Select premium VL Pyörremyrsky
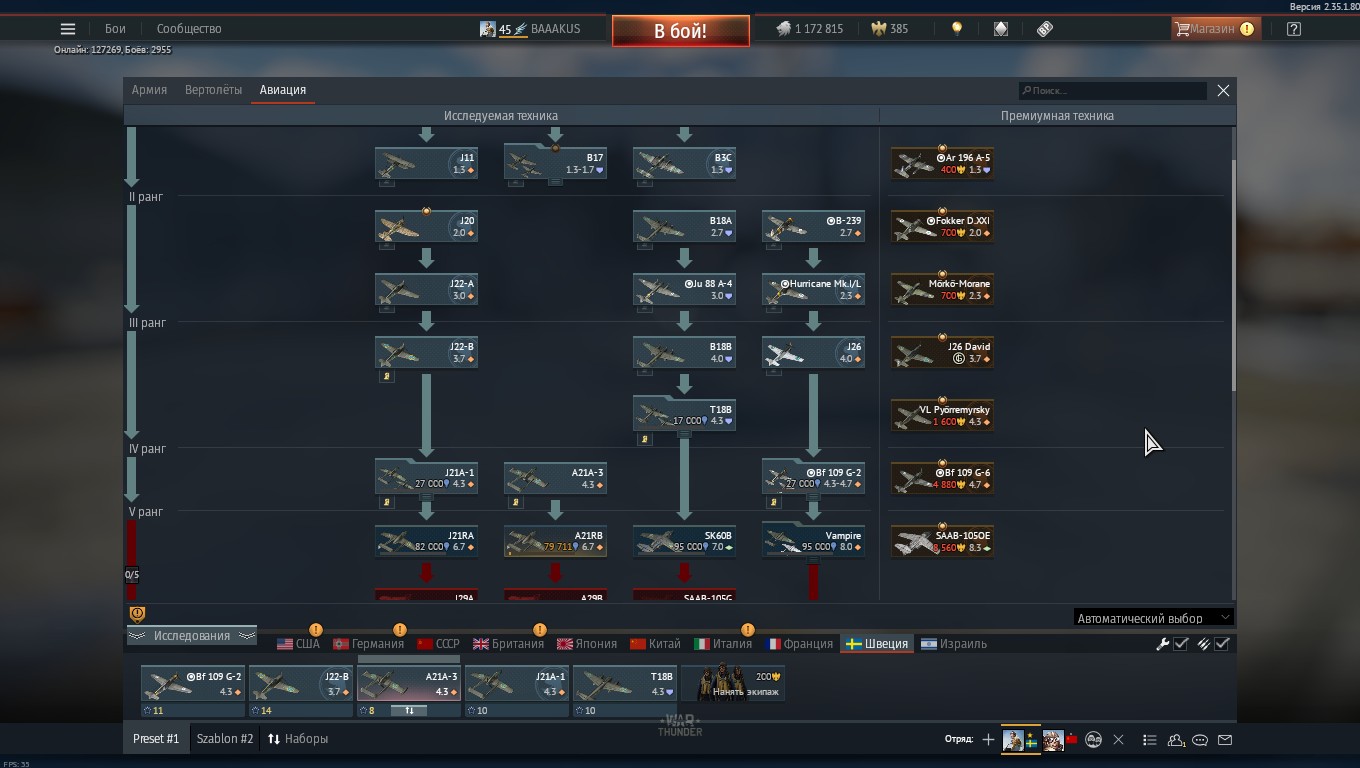The image size is (1360, 768). (942, 415)
